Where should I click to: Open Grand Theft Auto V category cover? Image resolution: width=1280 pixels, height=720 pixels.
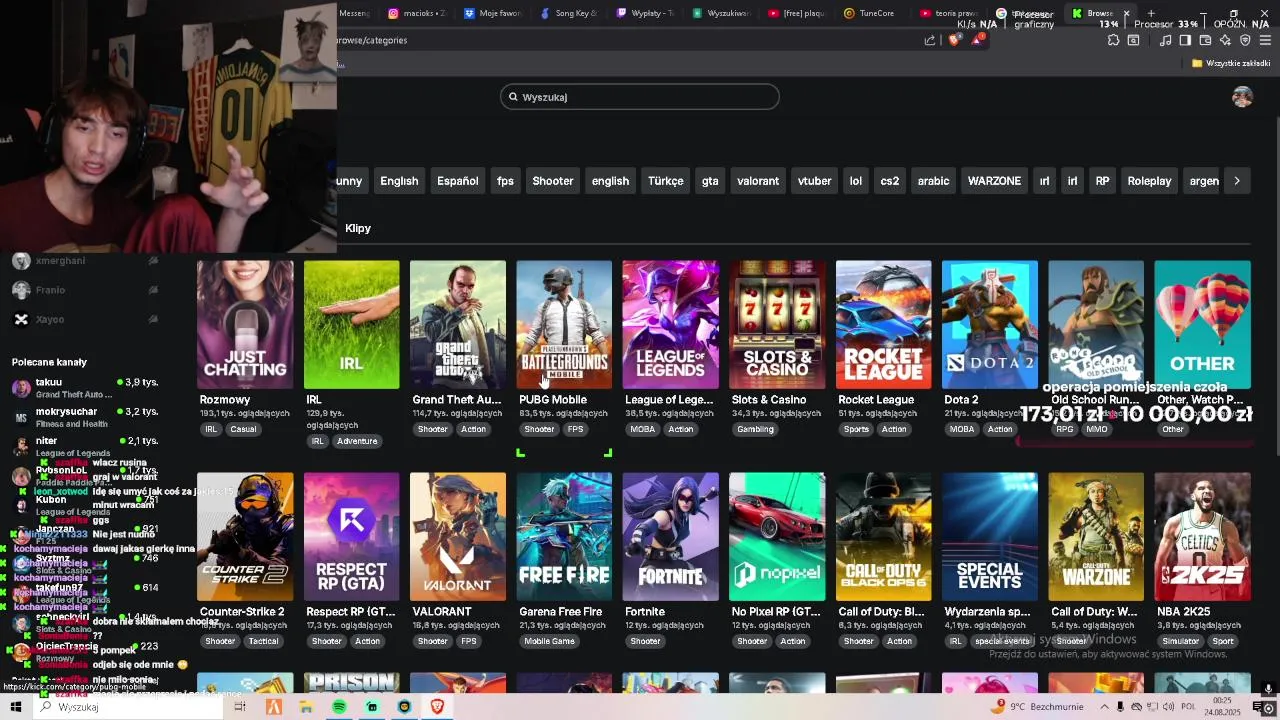click(x=458, y=325)
